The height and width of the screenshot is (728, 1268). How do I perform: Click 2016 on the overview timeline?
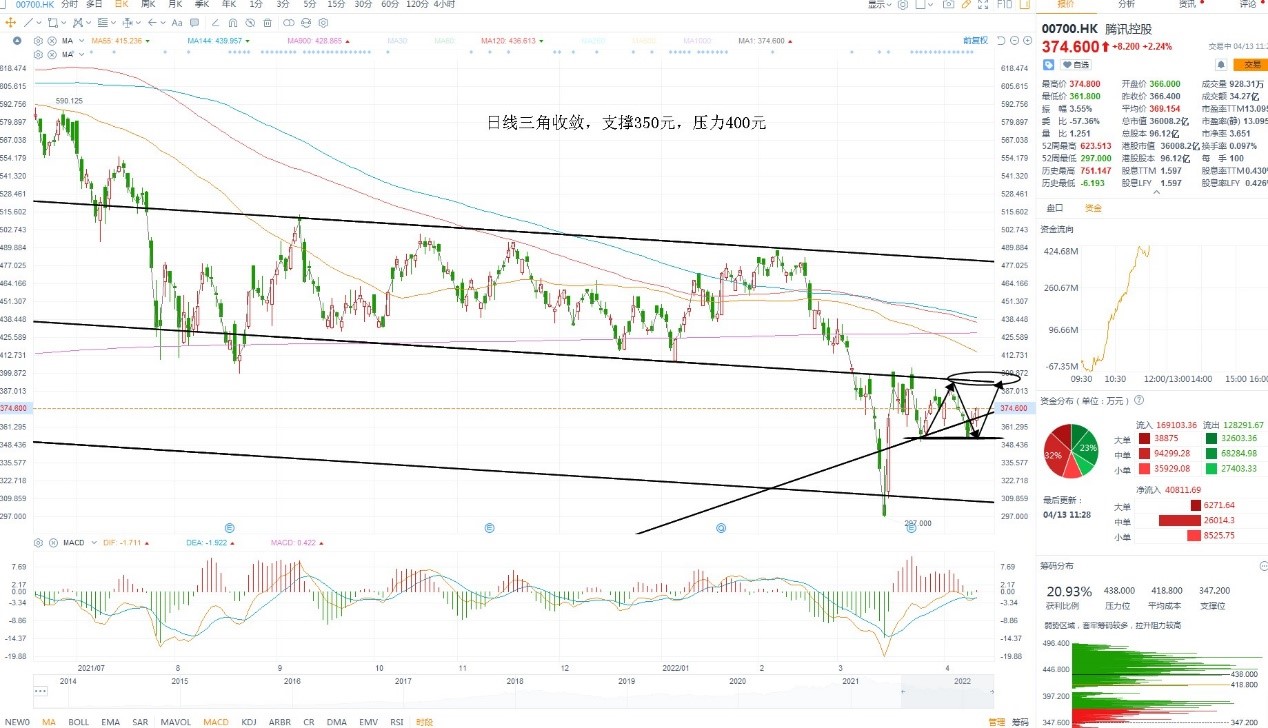point(292,681)
